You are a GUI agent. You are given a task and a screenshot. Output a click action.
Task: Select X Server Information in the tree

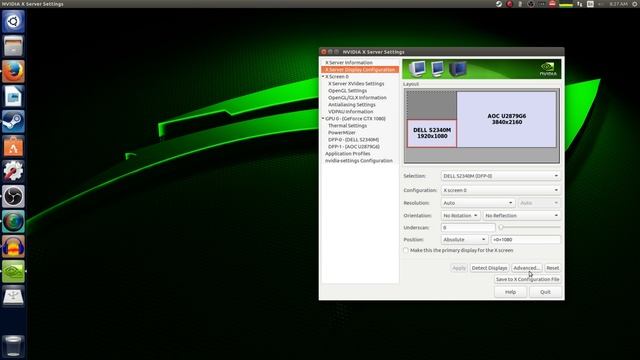(x=349, y=62)
